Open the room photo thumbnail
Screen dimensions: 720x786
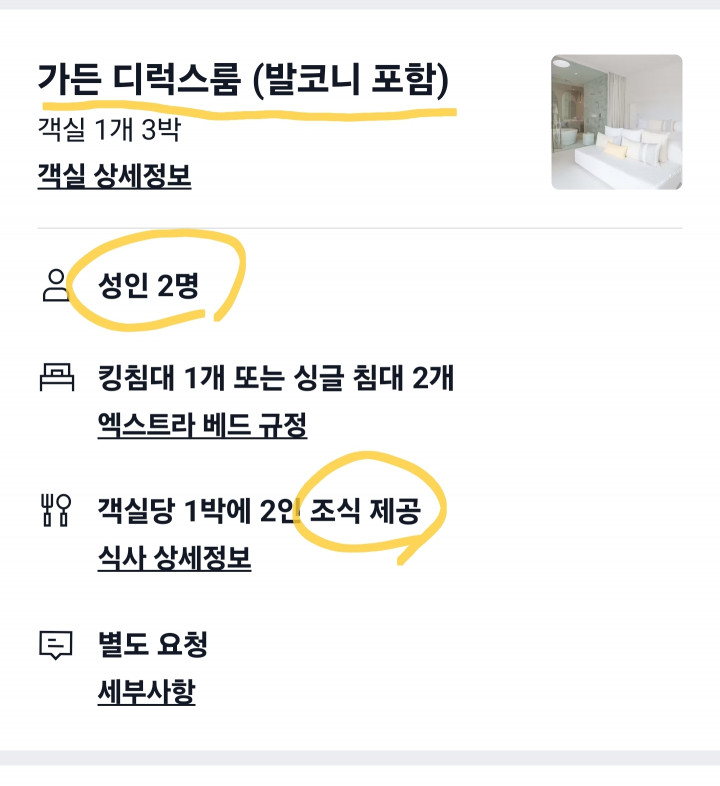(x=616, y=122)
